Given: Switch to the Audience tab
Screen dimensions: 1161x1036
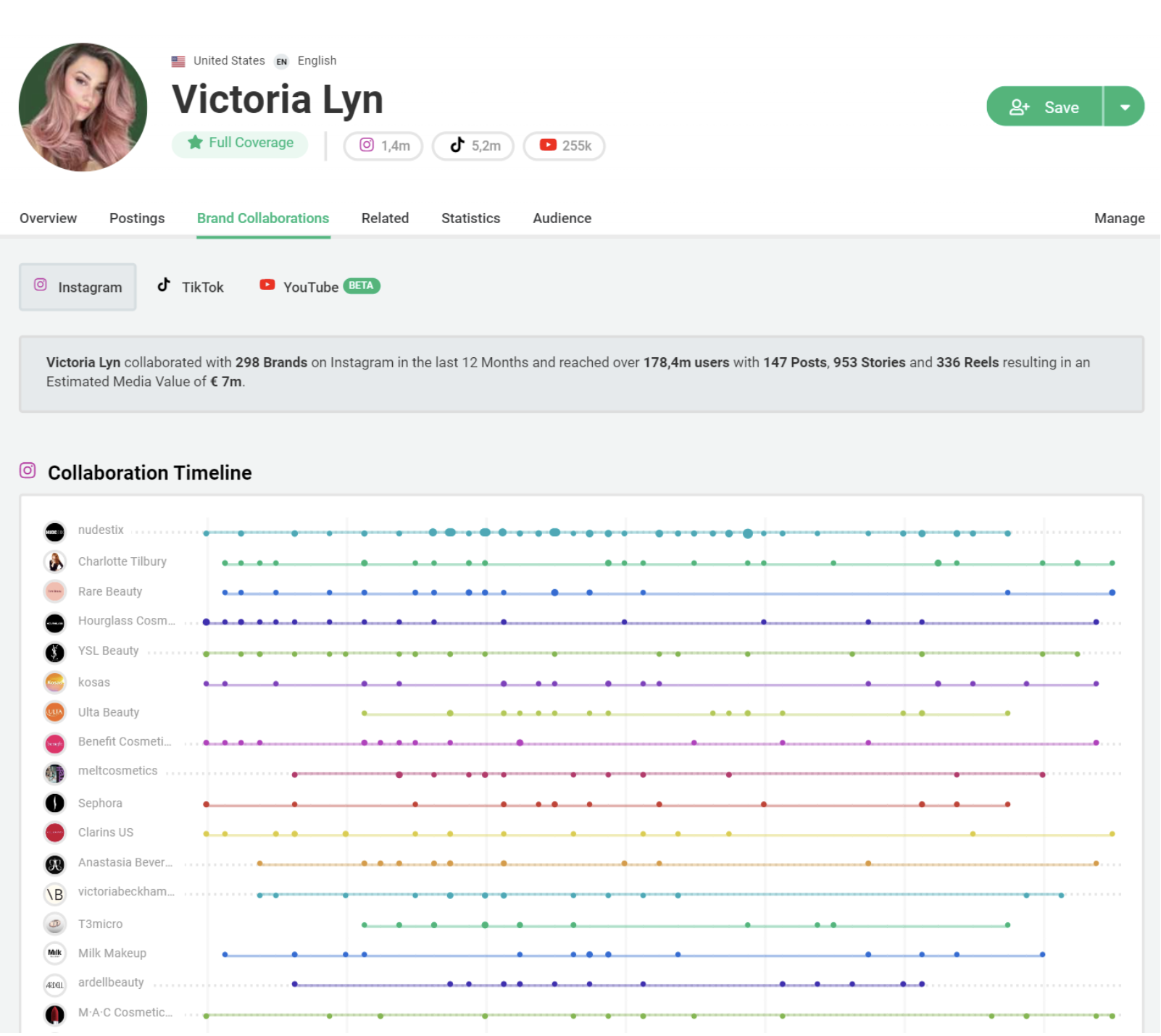Looking at the screenshot, I should coord(561,218).
